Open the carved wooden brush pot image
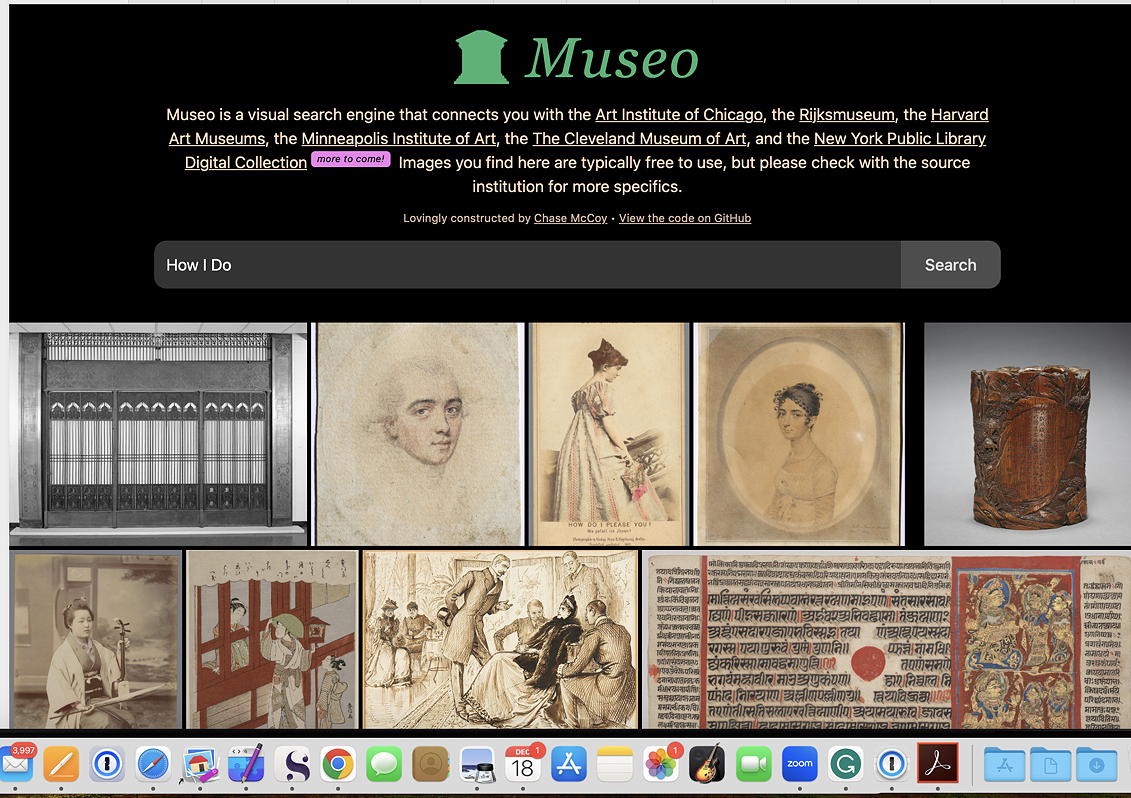This screenshot has height=798, width=1131. 1027,434
